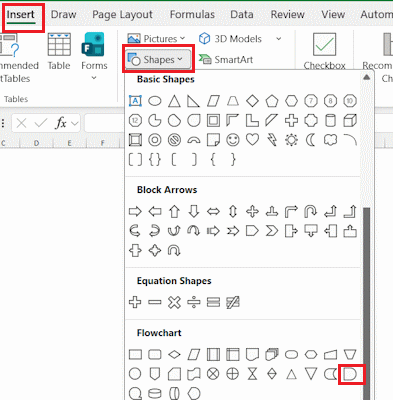Open the Insert Function fx button
Viewport: 393px width, 400px height.
61,124
